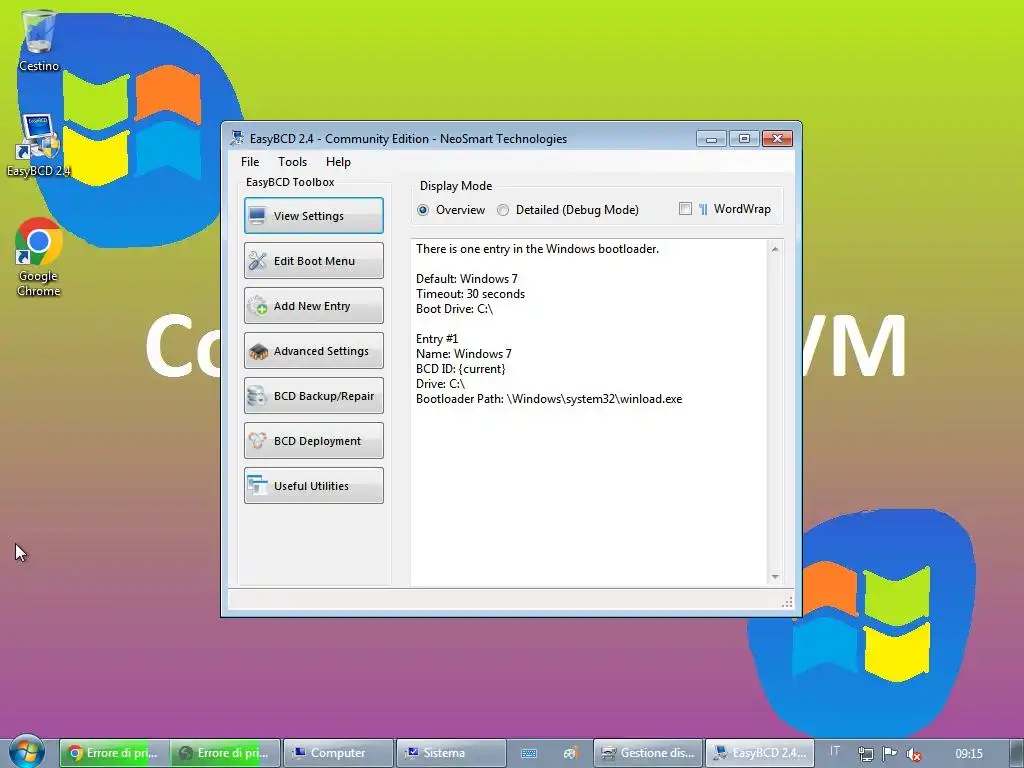Image resolution: width=1024 pixels, height=768 pixels.
Task: Open the File menu
Action: coord(249,162)
